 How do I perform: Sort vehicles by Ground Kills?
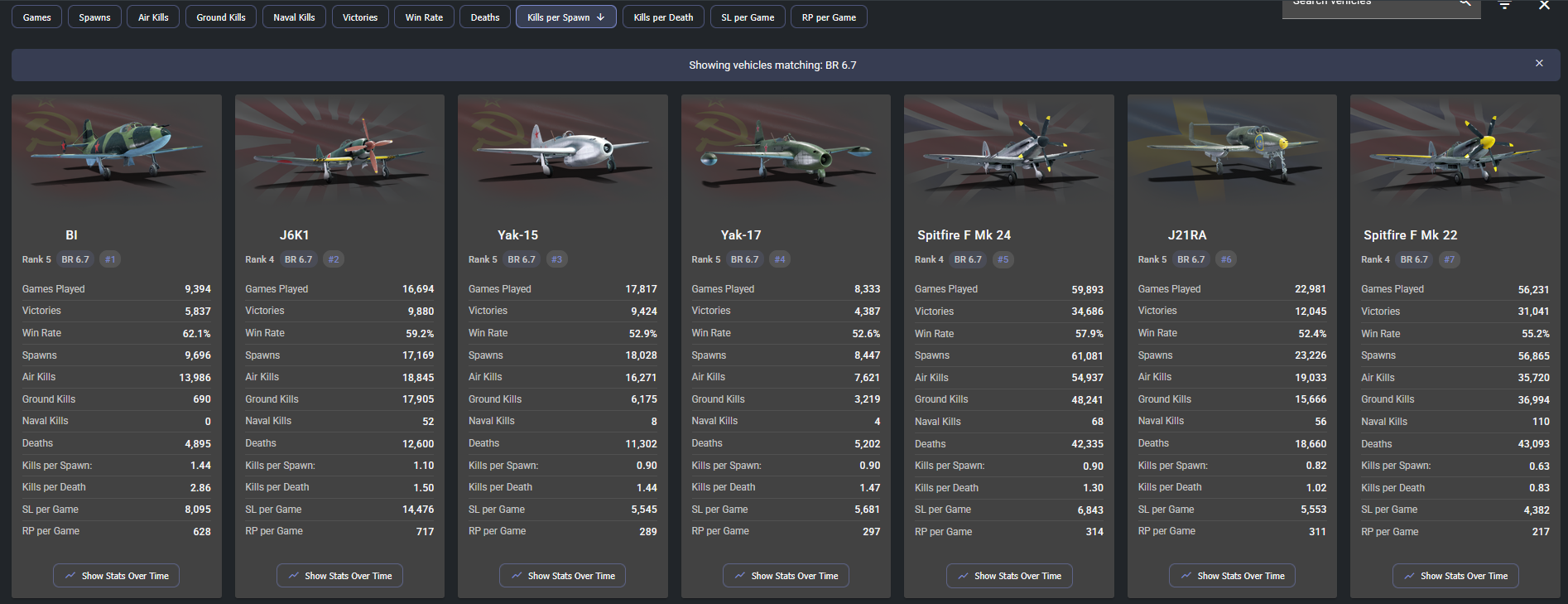pyautogui.click(x=221, y=17)
